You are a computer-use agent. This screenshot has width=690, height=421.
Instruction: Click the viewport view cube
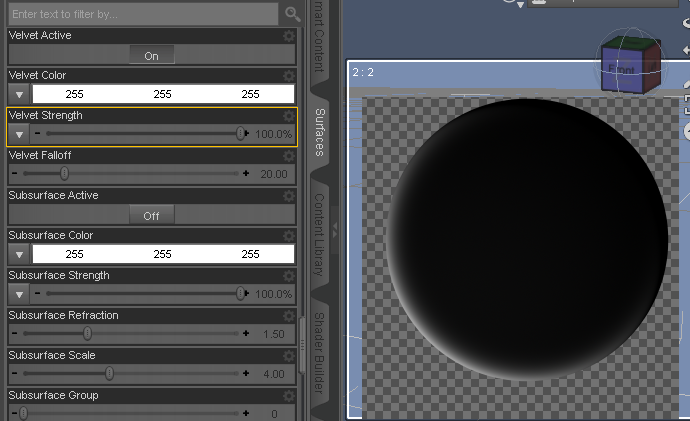pyautogui.click(x=631, y=64)
